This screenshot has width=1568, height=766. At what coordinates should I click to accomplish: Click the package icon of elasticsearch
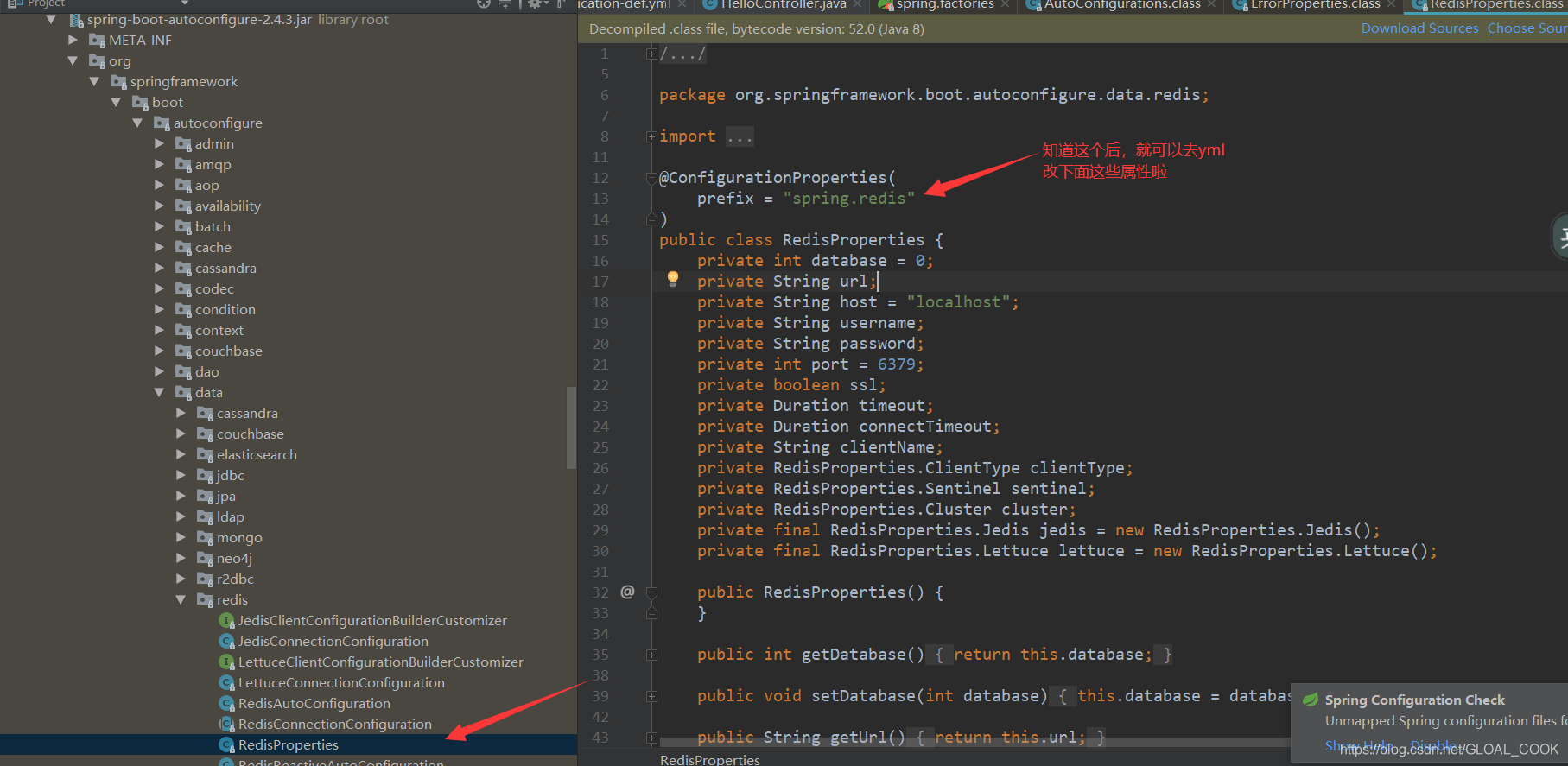pyautogui.click(x=206, y=454)
